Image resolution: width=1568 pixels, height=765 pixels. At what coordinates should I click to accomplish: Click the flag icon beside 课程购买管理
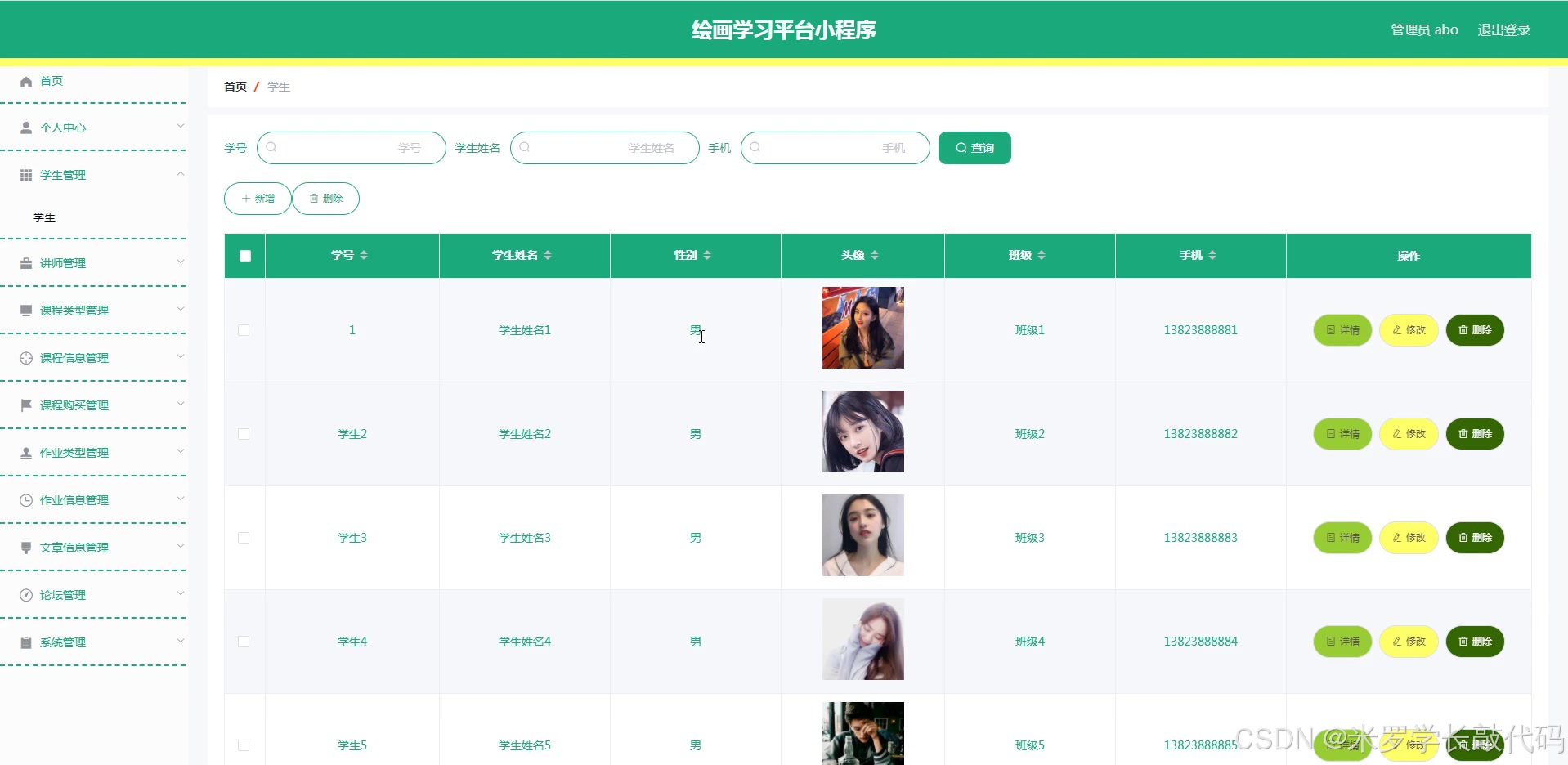[26, 405]
